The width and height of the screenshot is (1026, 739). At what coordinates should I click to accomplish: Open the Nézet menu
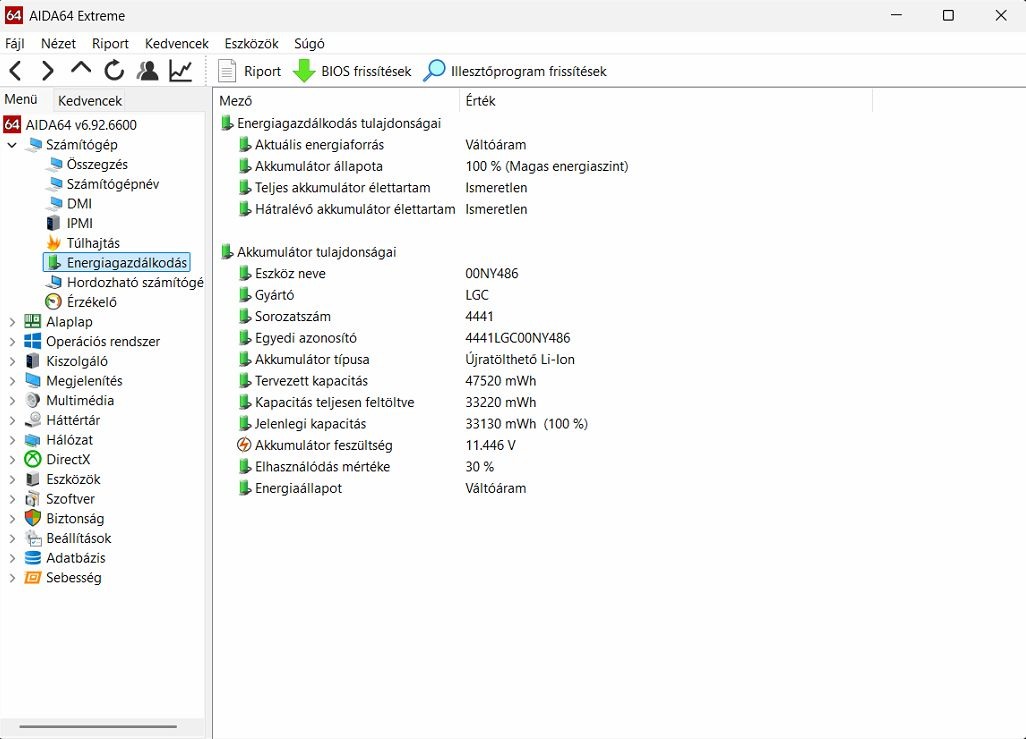tap(58, 43)
